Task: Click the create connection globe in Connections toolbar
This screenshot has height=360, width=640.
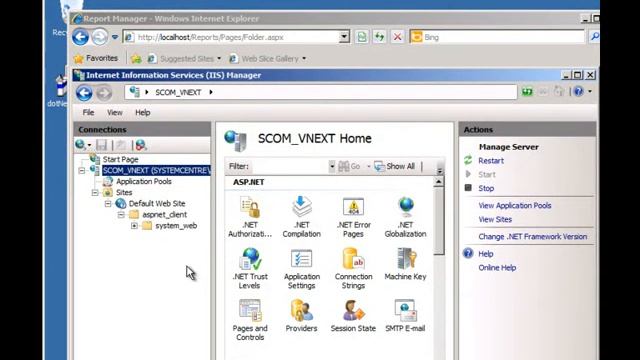Action: pos(81,145)
